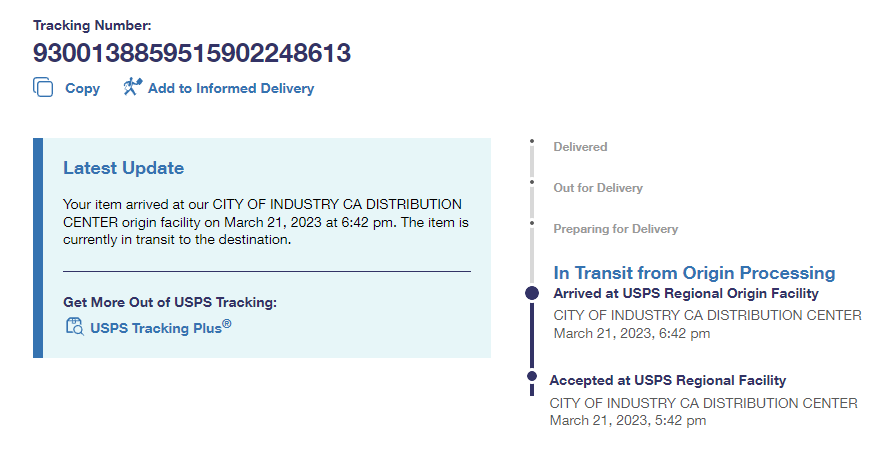Click the Accepted at USPS Regional Facility dot
Screen dimensions: 885x475
click(x=532, y=377)
